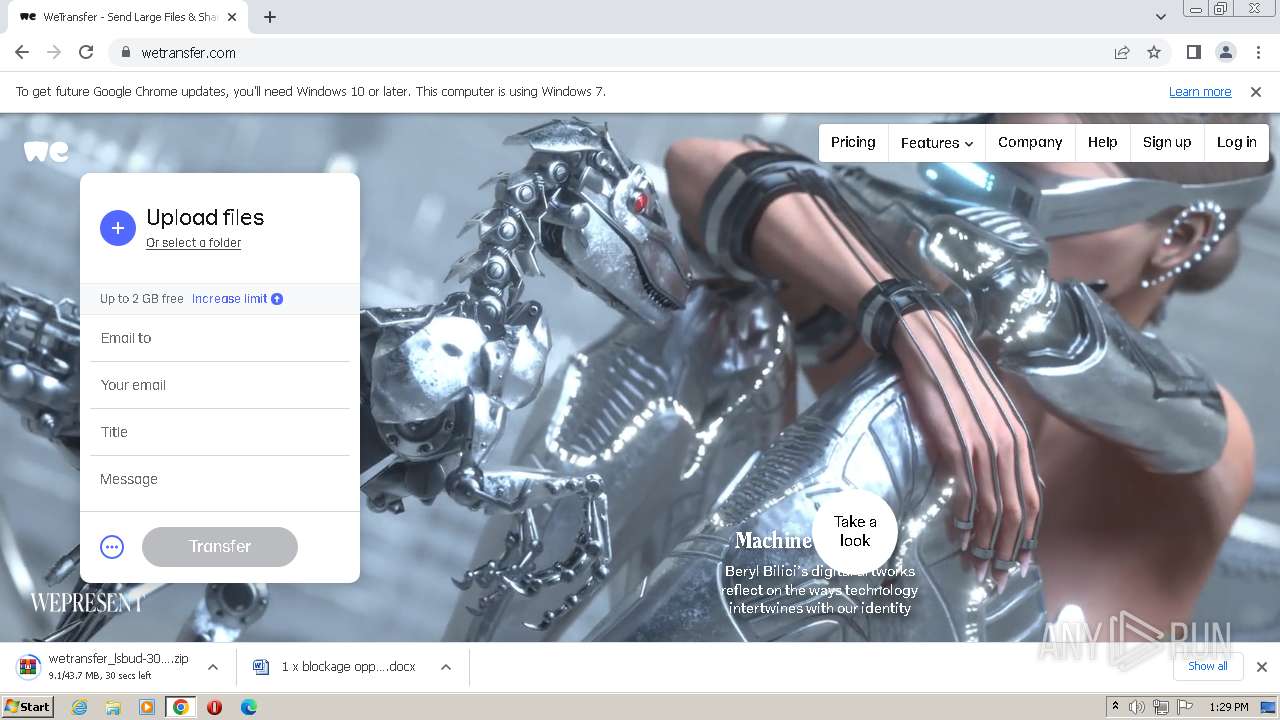Expand the Features dropdown menu
The height and width of the screenshot is (720, 1280).
pyautogui.click(x=937, y=143)
